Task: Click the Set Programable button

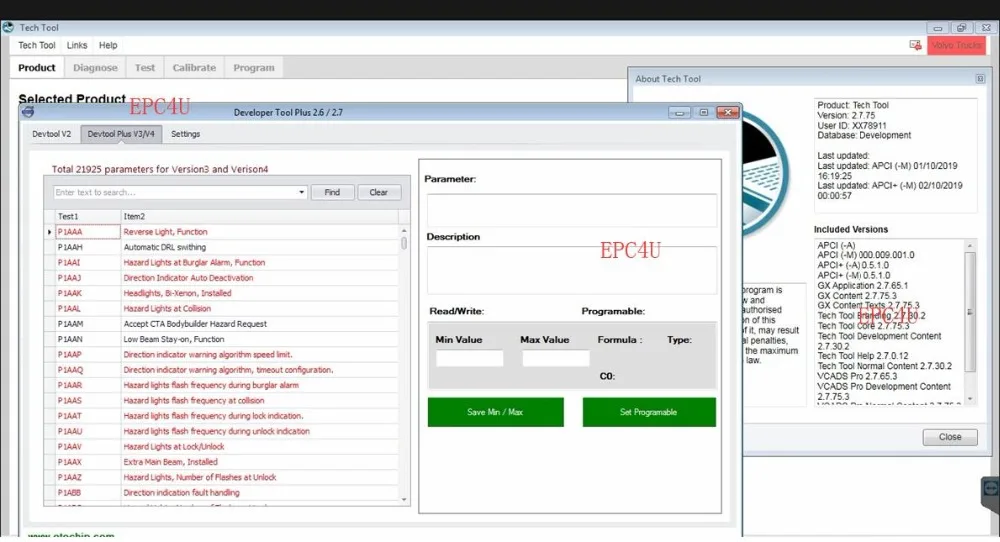Action: tap(649, 413)
